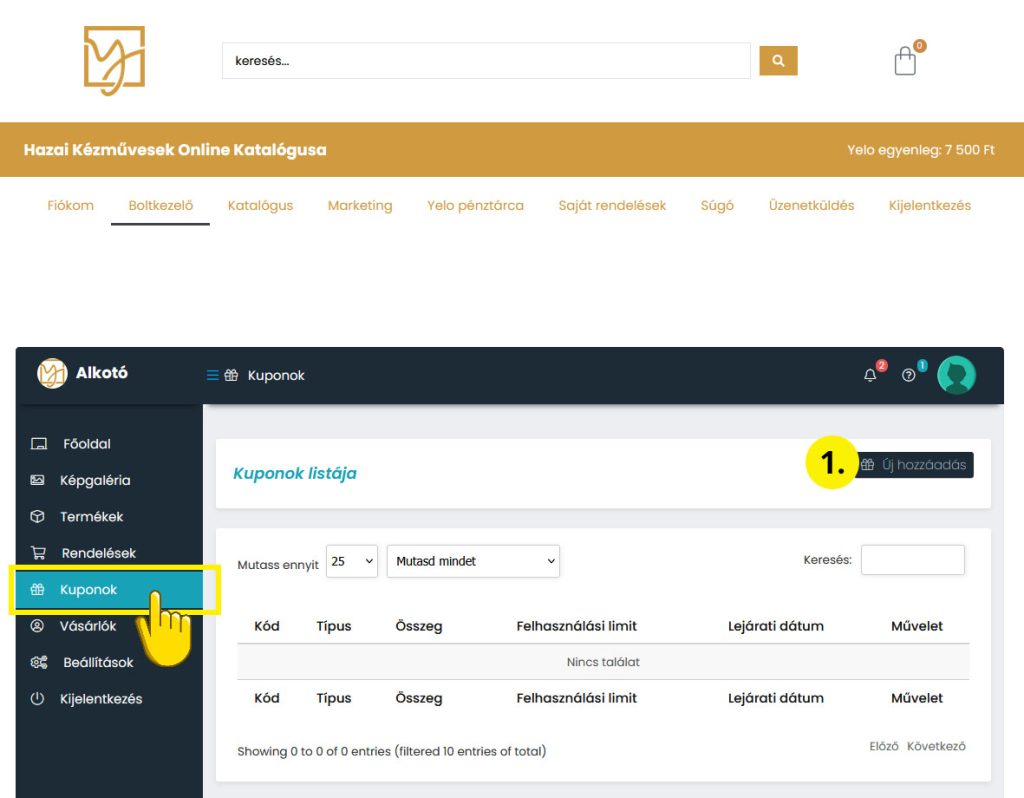1024x798 pixels.
Task: Expand the entries-per-page dropdown showing 25
Action: [x=352, y=561]
